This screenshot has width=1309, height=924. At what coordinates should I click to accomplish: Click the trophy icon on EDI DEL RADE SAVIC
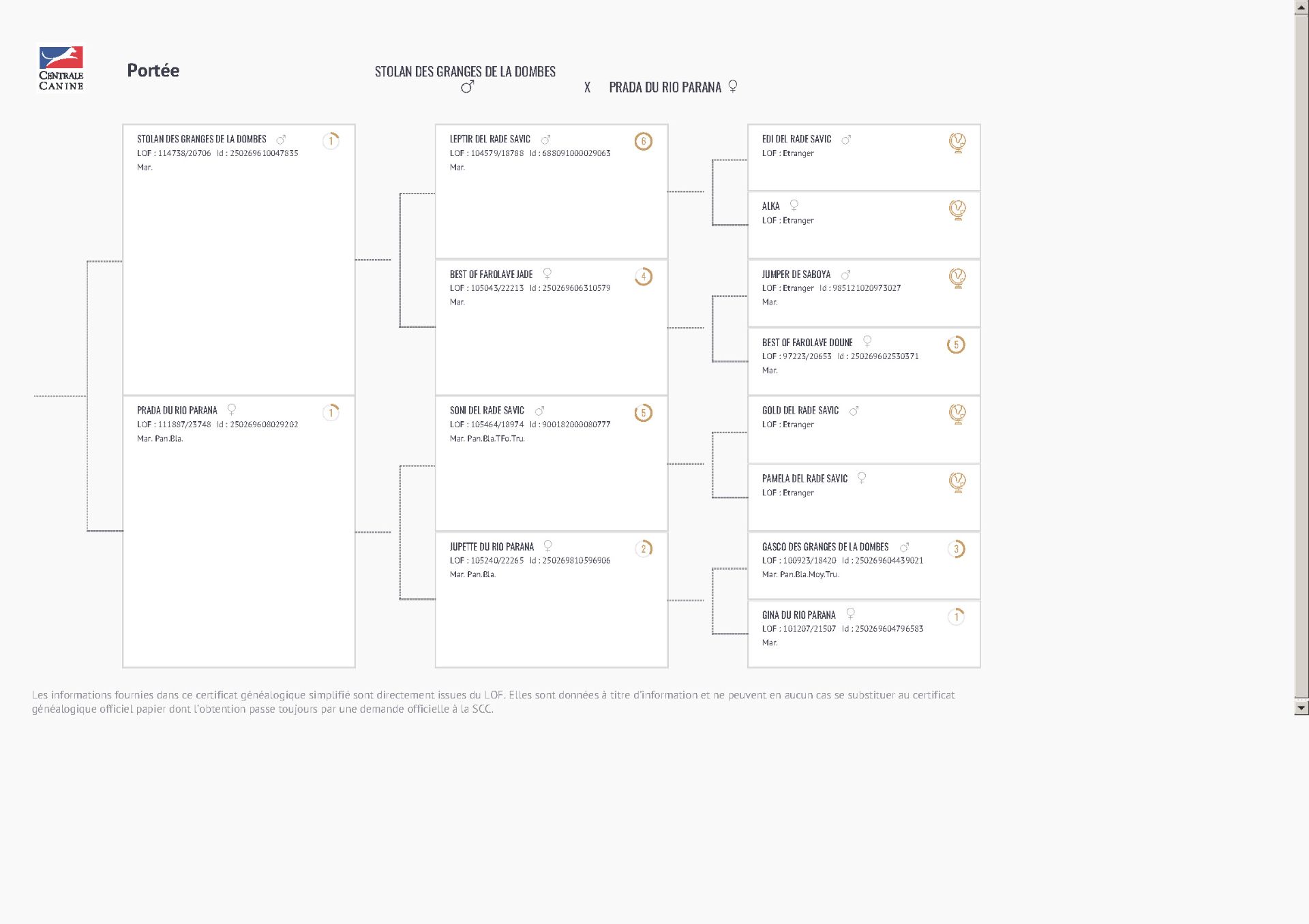[957, 142]
